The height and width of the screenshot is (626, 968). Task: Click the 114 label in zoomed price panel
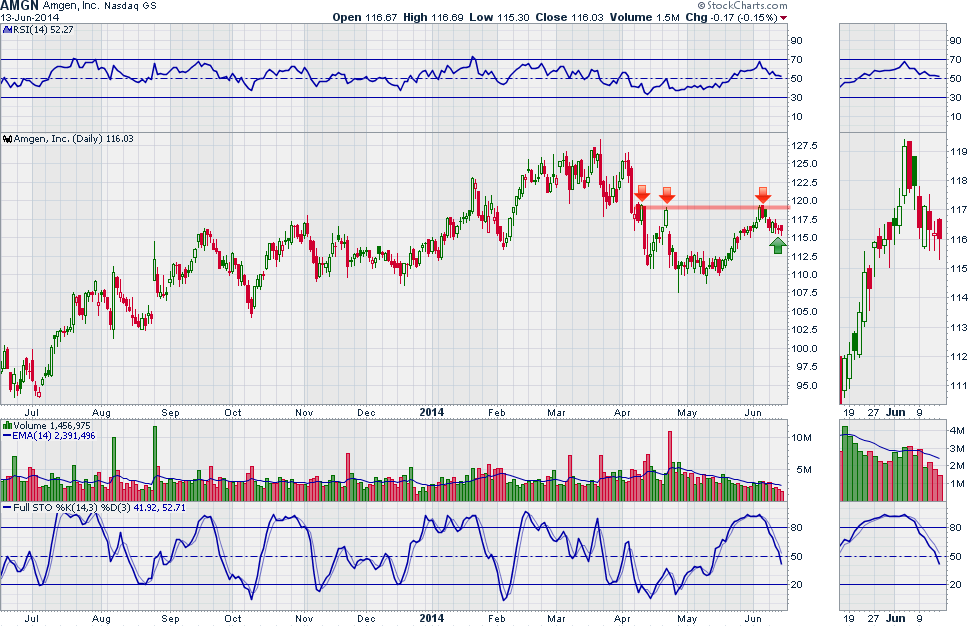pyautogui.click(x=959, y=298)
